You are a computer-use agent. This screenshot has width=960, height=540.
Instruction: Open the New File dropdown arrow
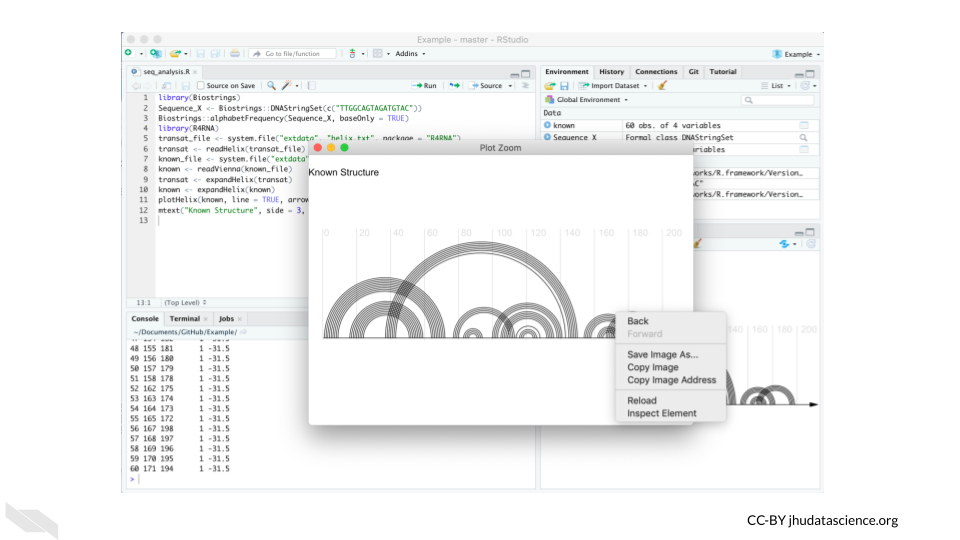pyautogui.click(x=141, y=54)
